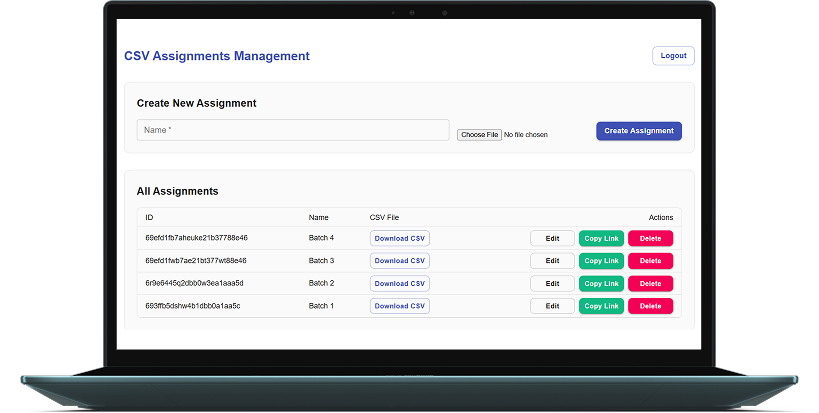819x413 pixels.
Task: Click the ID cell of Batch 2 row
Action: (194, 283)
